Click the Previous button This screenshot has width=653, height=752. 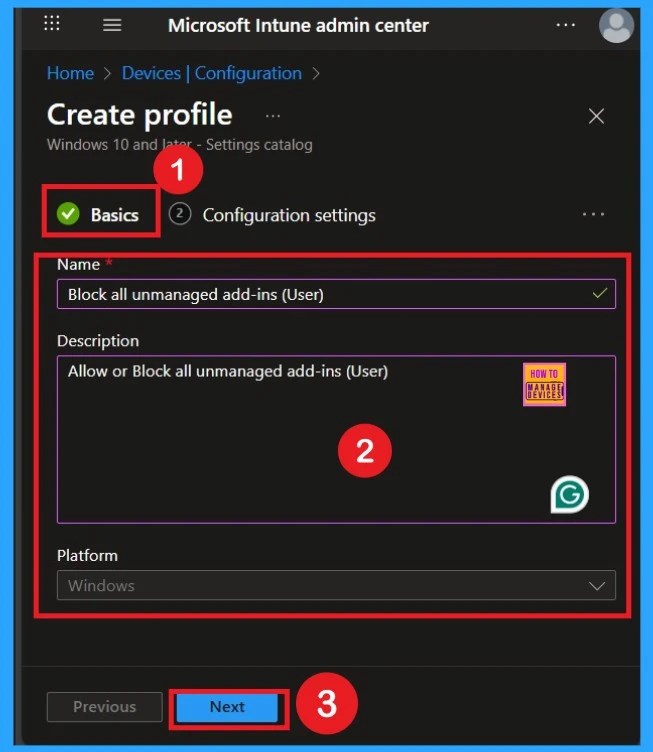(x=105, y=706)
